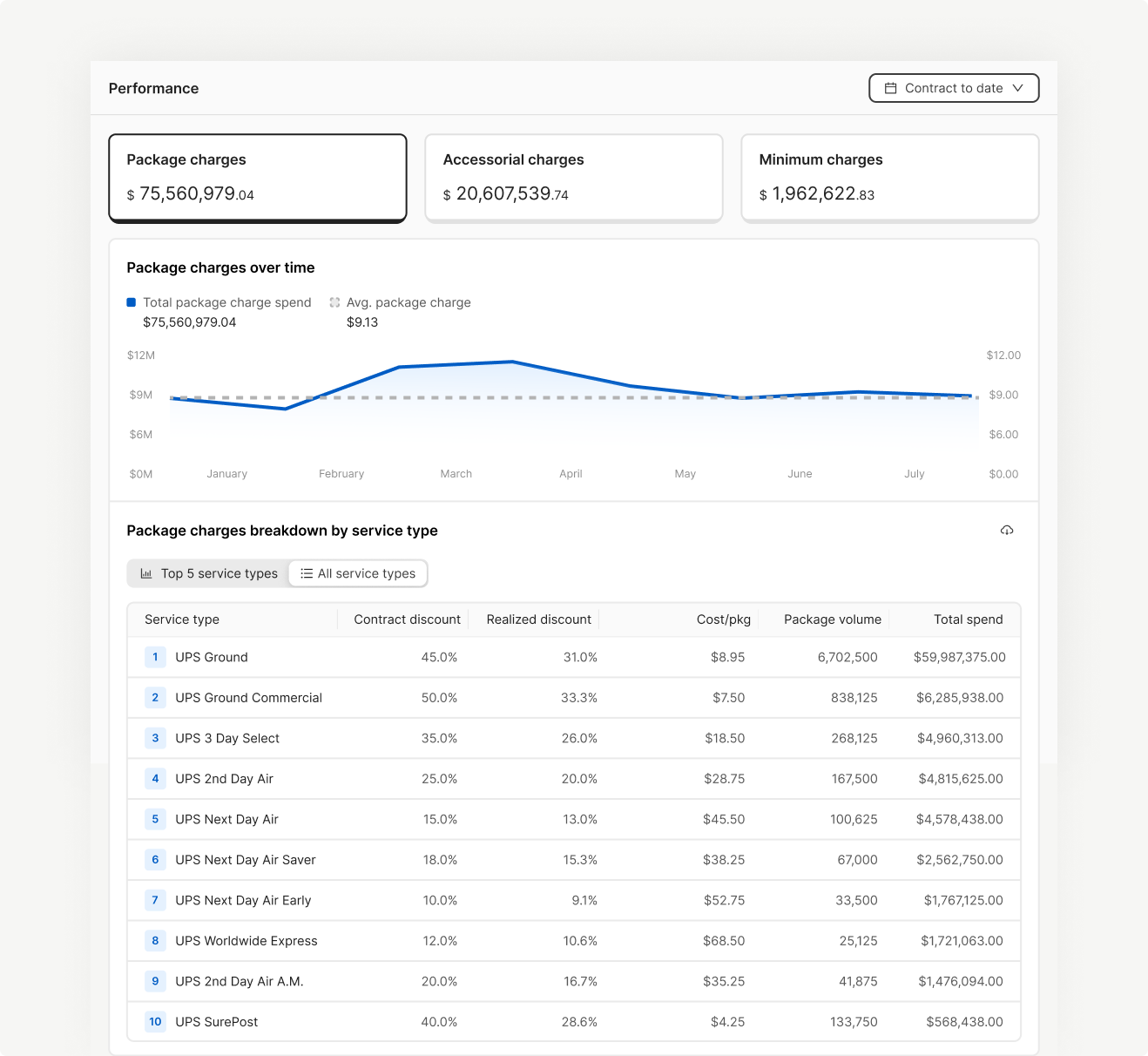
Task: Click the $1,962,622.83 minimum charges amount
Action: (816, 193)
